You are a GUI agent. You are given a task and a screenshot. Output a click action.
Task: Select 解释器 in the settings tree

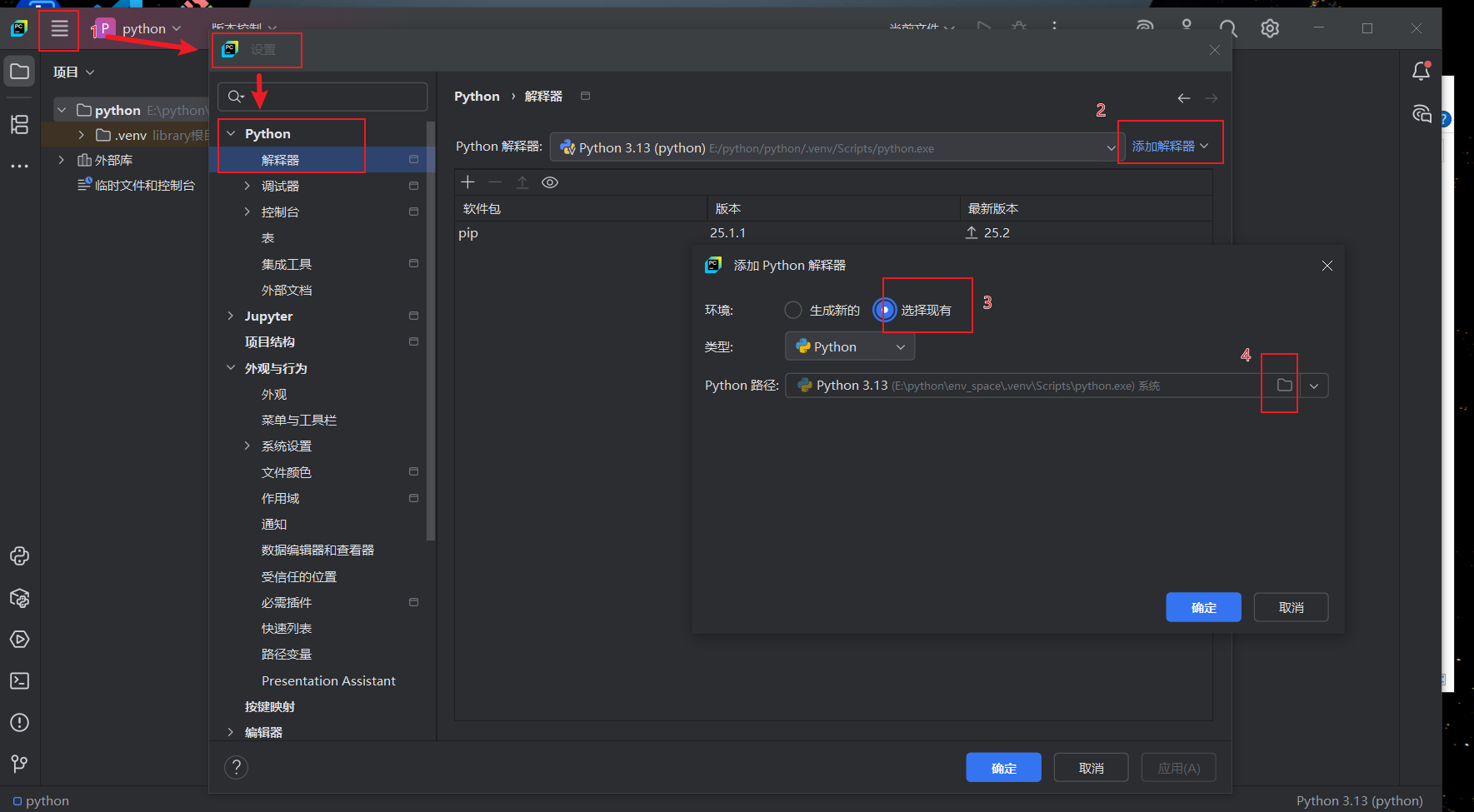(280, 160)
